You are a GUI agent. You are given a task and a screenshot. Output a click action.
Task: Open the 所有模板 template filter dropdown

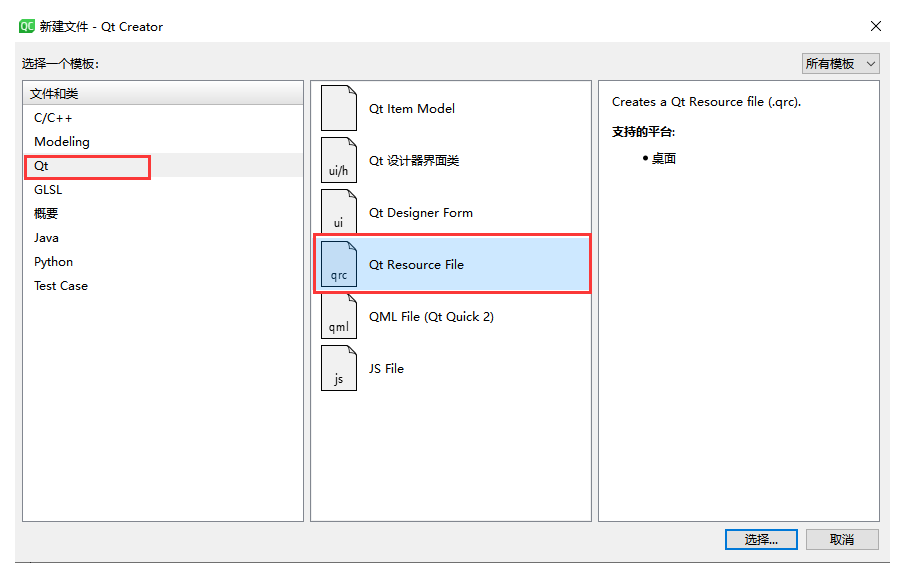click(840, 63)
